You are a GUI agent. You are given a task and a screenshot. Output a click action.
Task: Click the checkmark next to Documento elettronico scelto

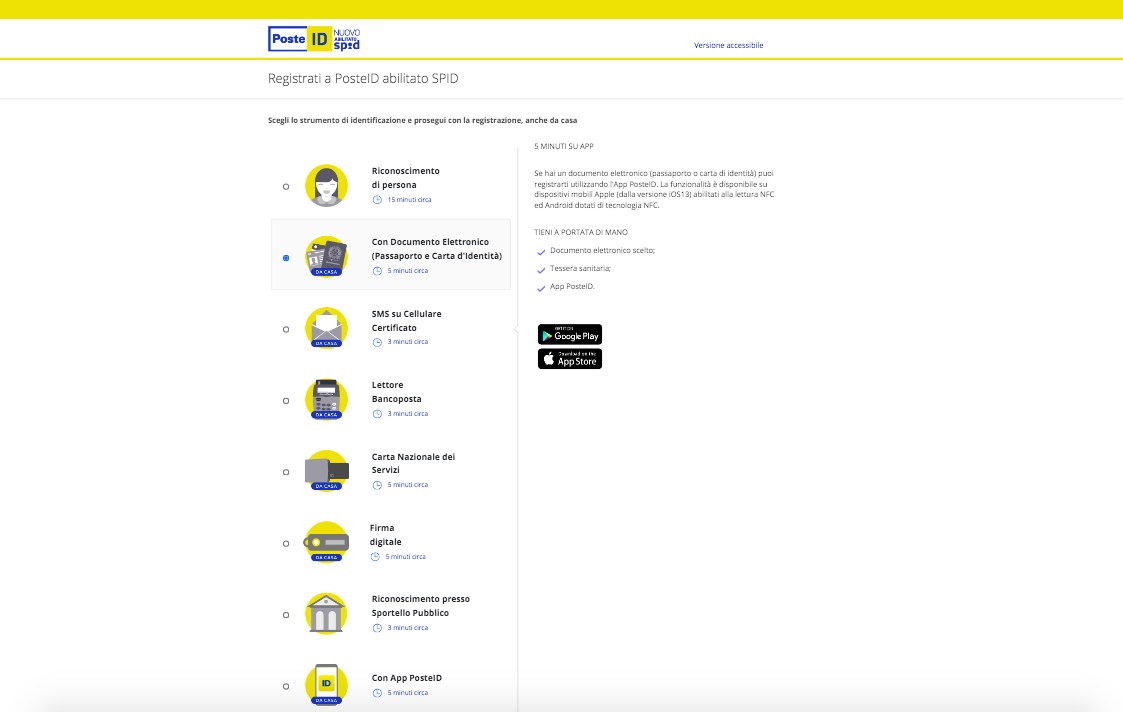click(x=541, y=252)
